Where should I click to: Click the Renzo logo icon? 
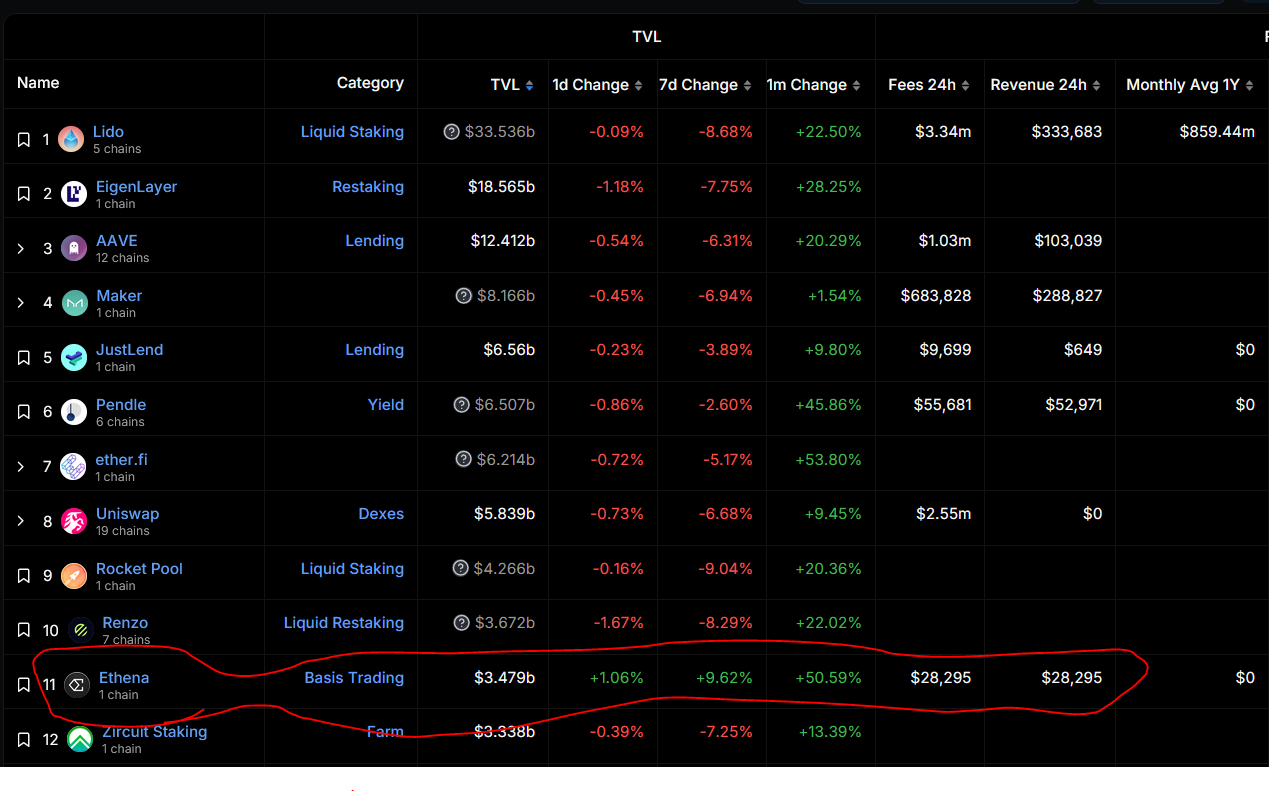click(x=80, y=630)
